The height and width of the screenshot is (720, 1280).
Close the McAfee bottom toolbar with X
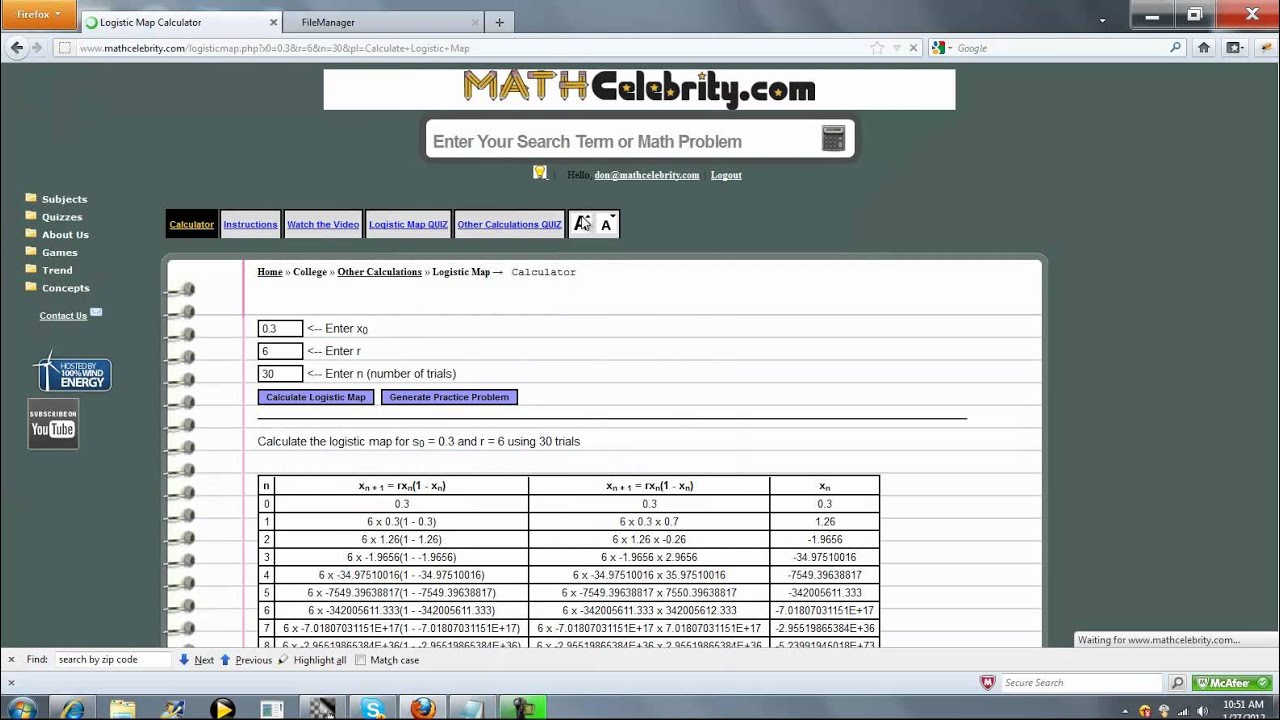11,683
